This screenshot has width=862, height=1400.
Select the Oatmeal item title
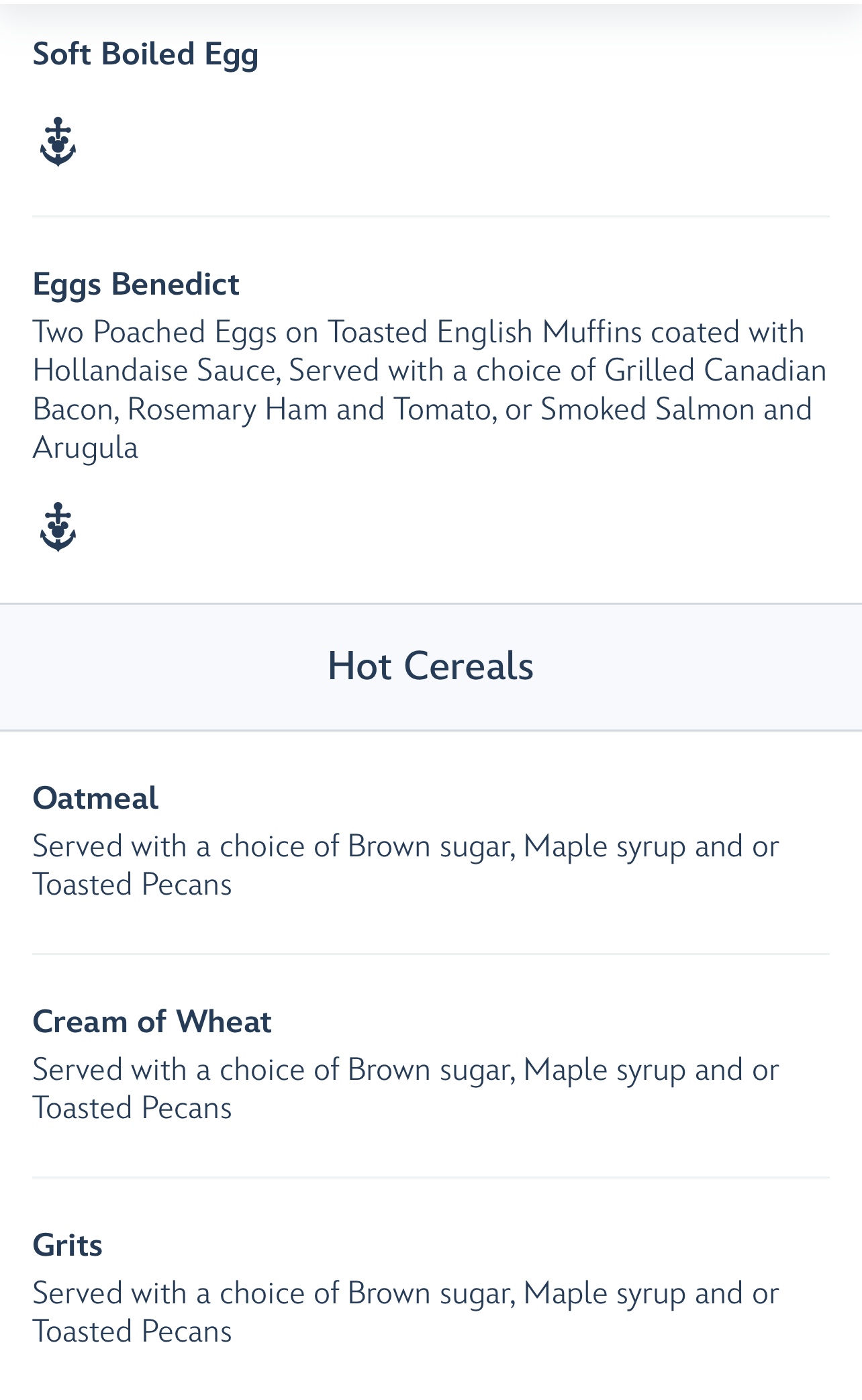(x=95, y=798)
